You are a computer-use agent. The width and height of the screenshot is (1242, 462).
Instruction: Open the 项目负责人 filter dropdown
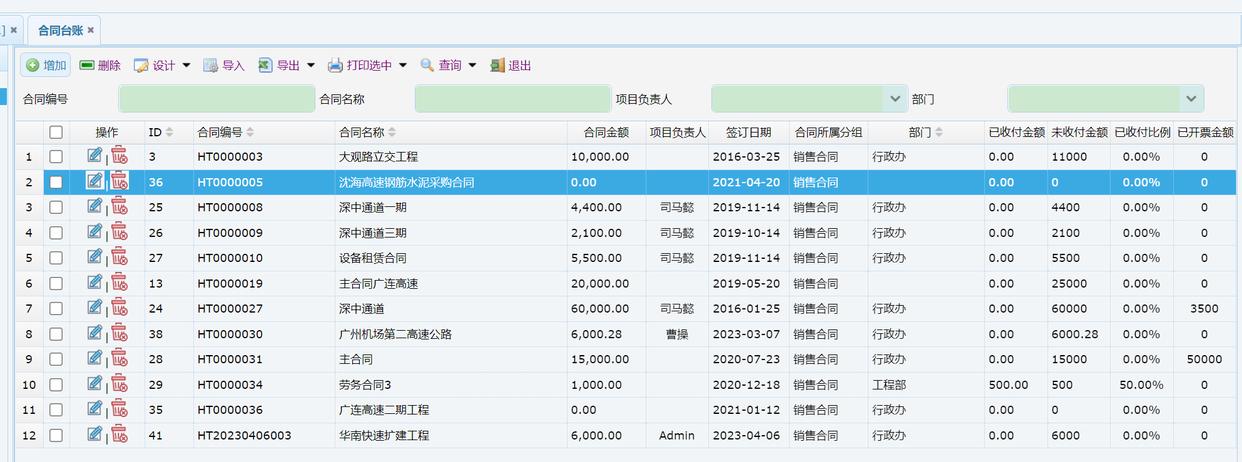pos(894,99)
